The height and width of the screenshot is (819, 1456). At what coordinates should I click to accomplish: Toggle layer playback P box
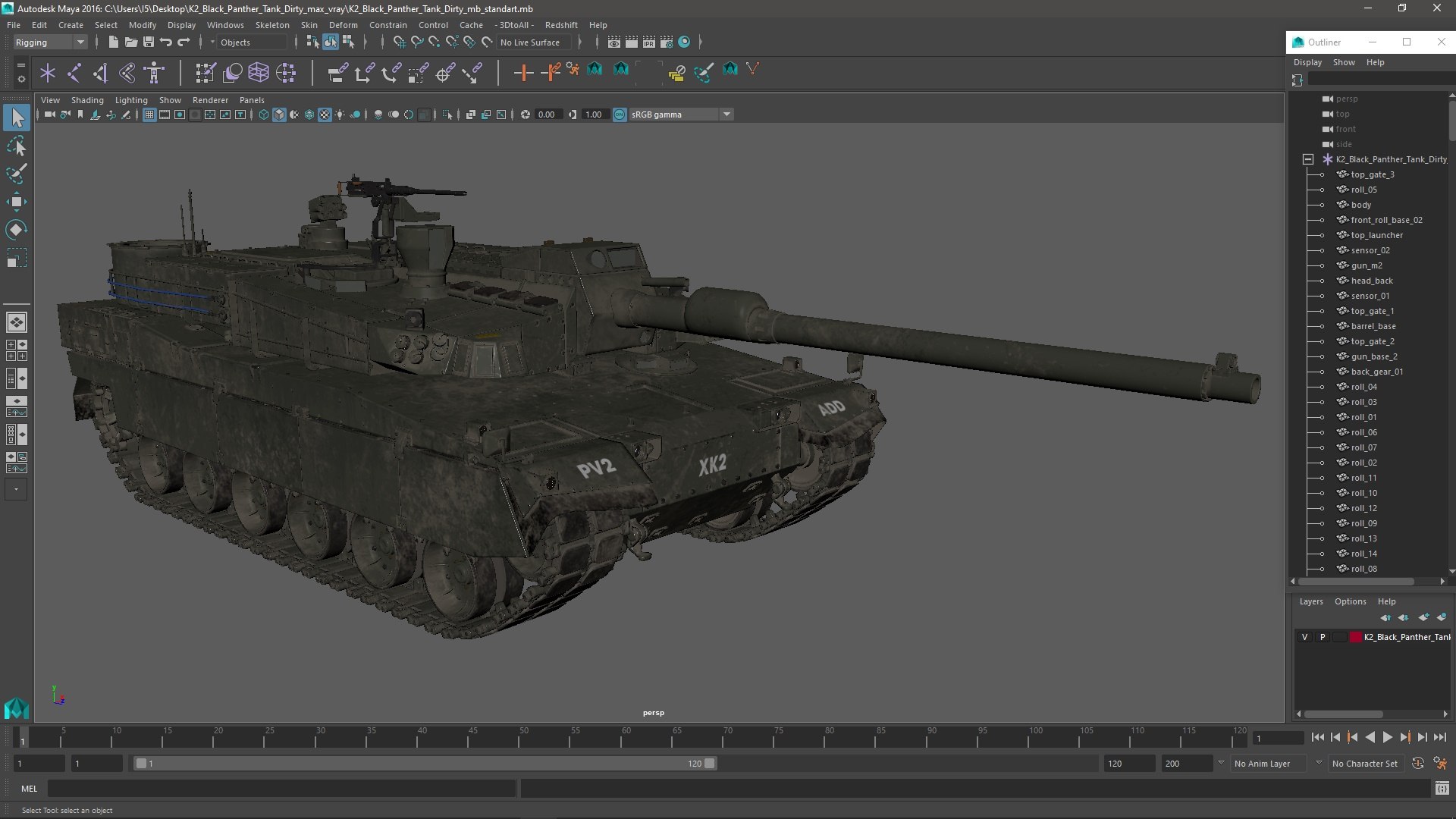coord(1323,637)
